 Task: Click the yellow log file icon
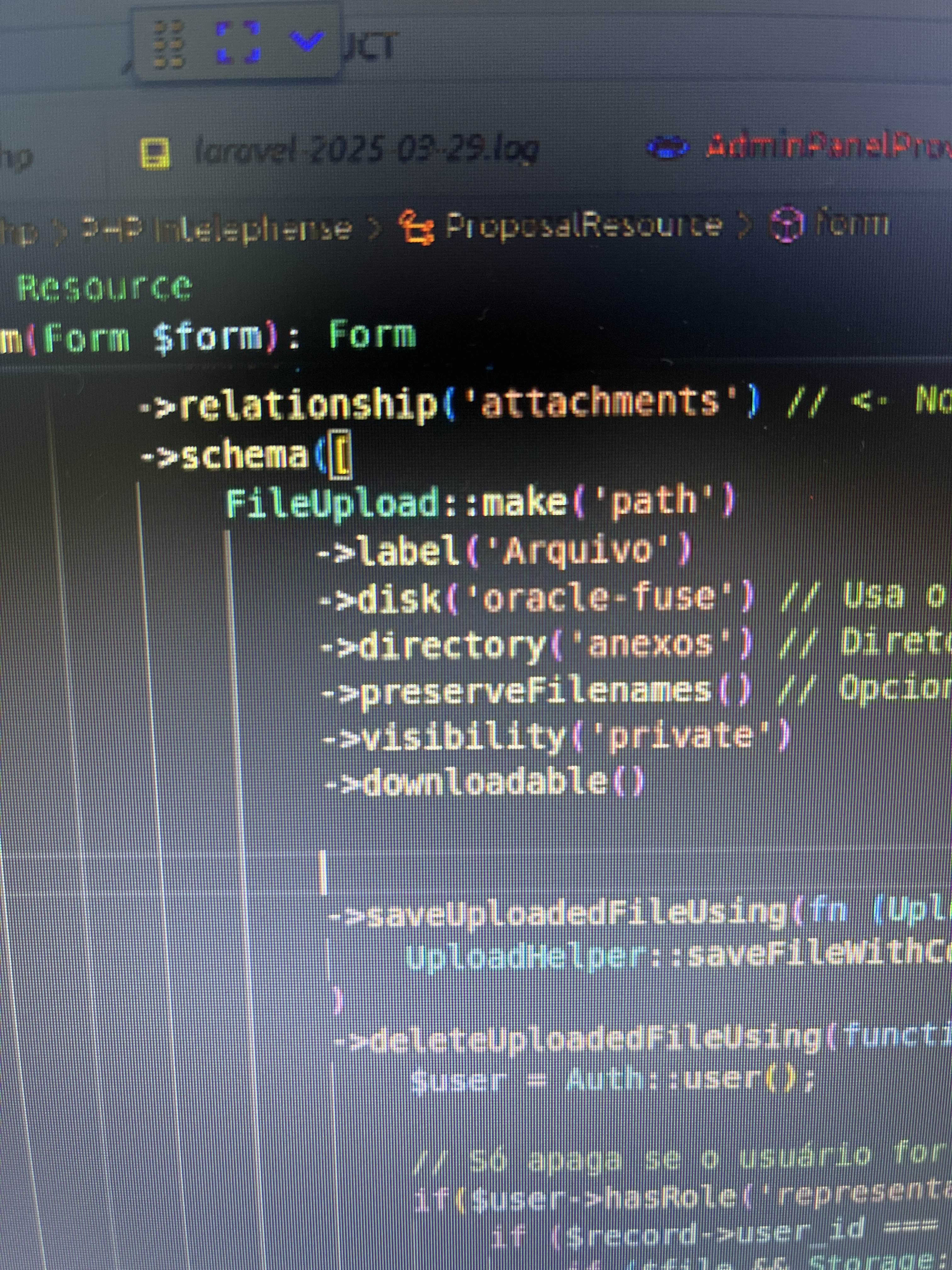pyautogui.click(x=155, y=153)
